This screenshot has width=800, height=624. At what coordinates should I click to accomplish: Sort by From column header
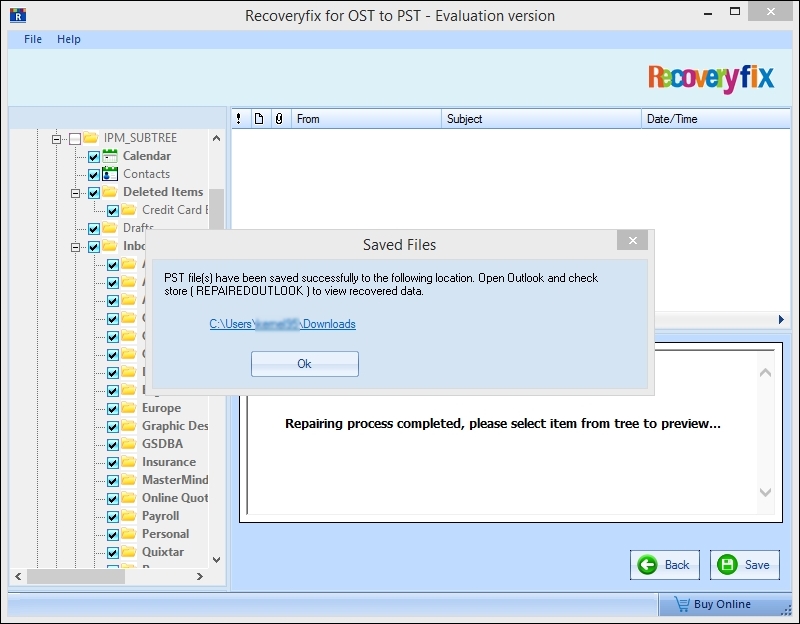[366, 119]
